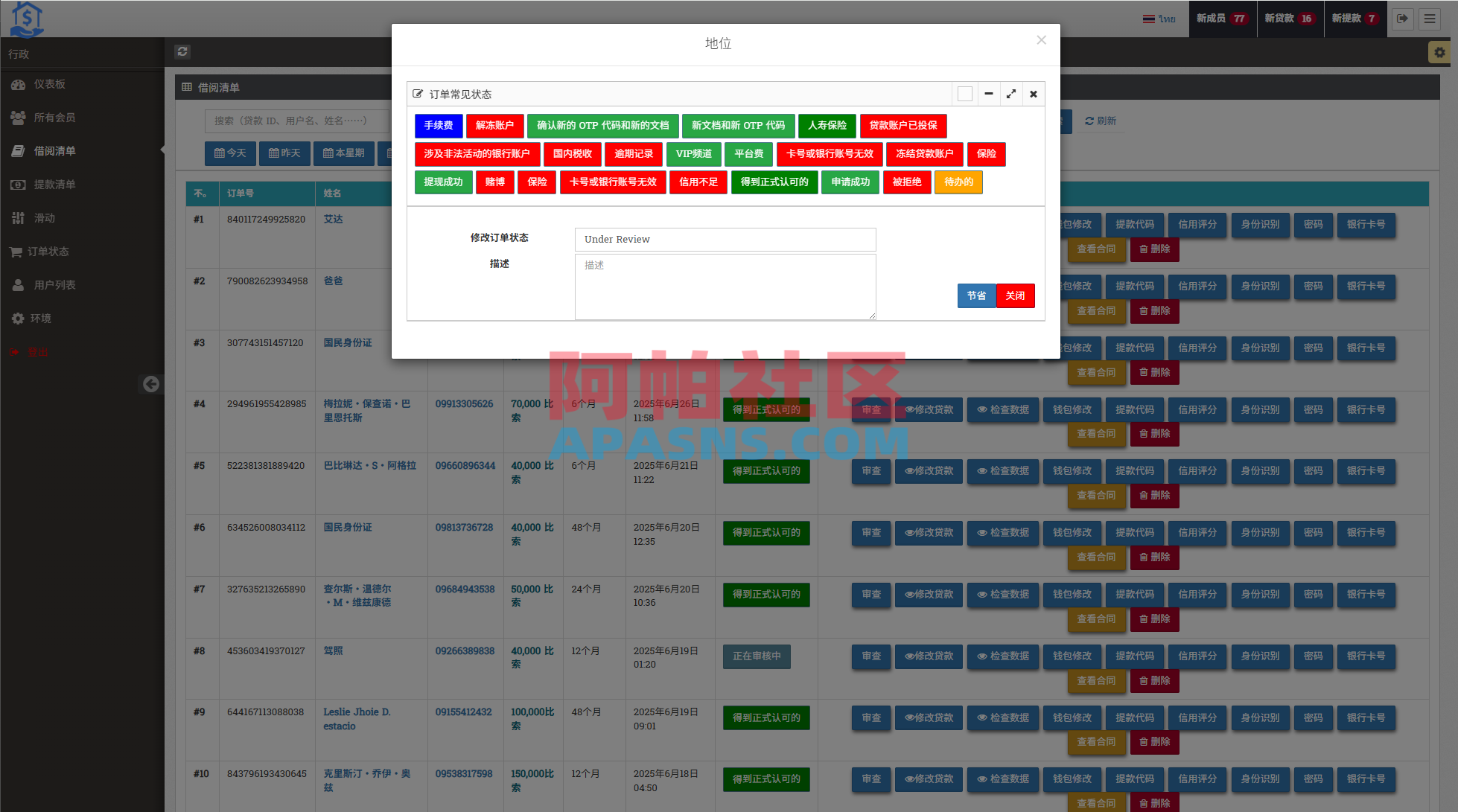Click the 手续费 status button in the dialog

click(x=439, y=126)
